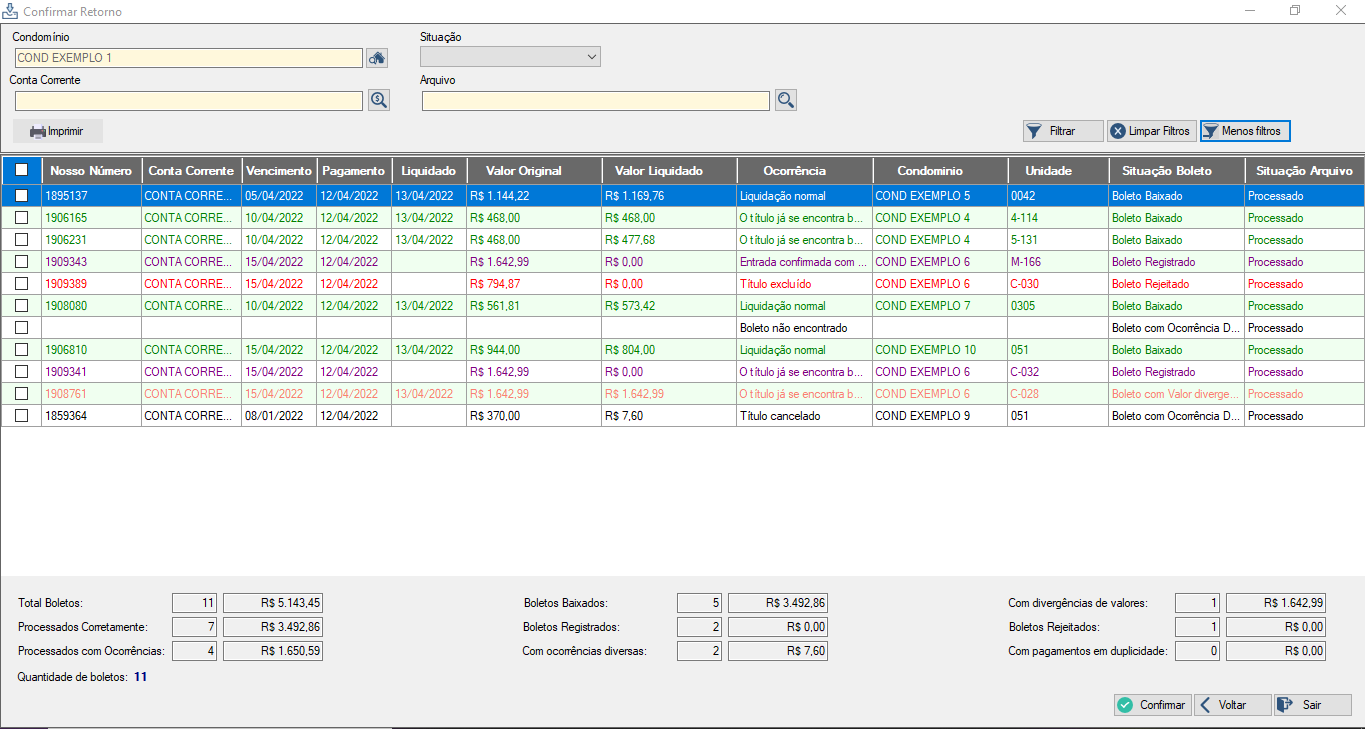Click the search icon next to Conta Corrente

point(378,100)
